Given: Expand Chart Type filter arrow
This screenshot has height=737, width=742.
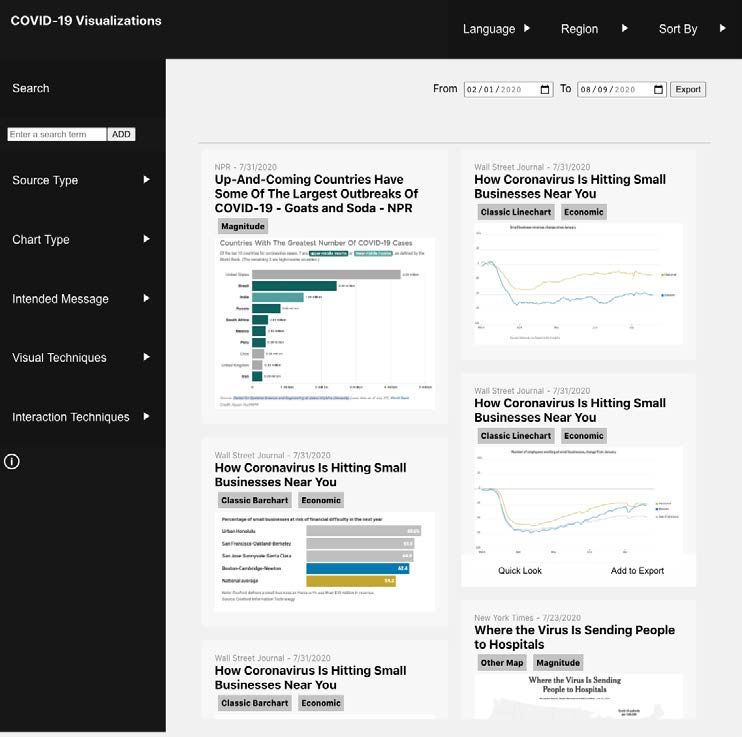Looking at the screenshot, I should click(147, 239).
